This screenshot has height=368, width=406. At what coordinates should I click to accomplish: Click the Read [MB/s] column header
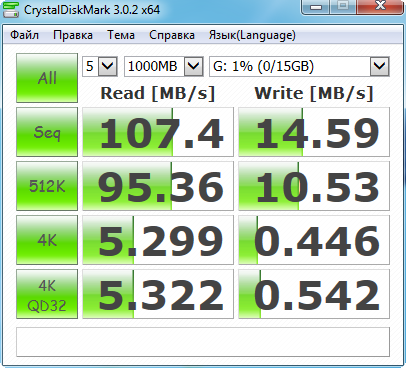point(158,93)
